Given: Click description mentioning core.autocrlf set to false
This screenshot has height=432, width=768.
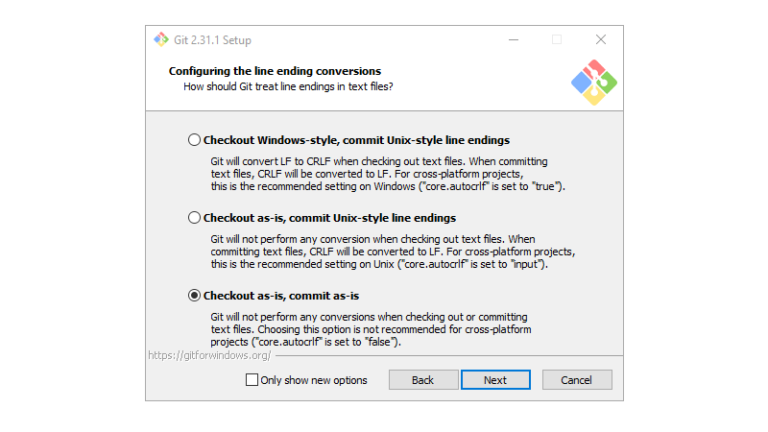Looking at the screenshot, I should 371,329.
